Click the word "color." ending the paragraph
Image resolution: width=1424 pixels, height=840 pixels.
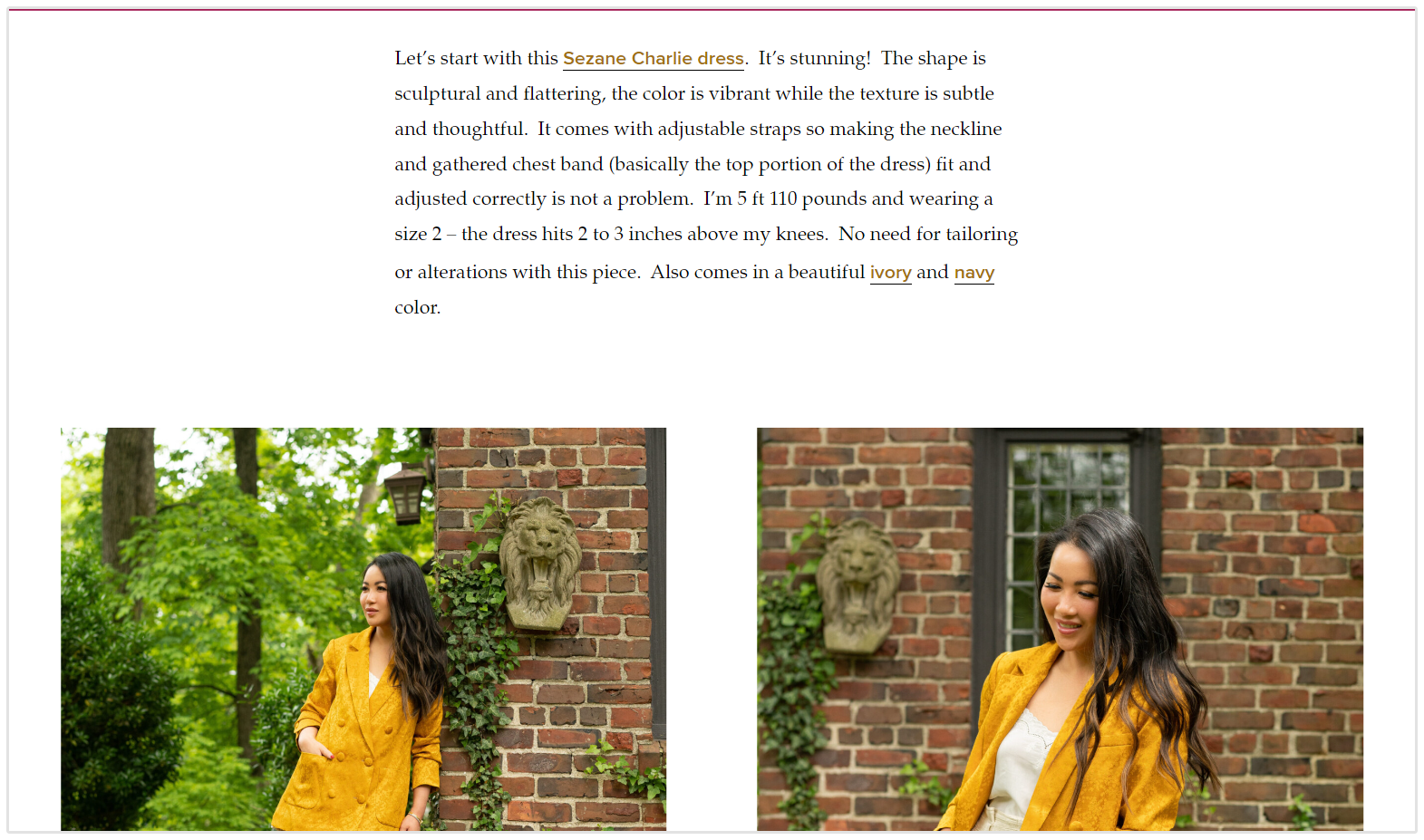pyautogui.click(x=418, y=307)
